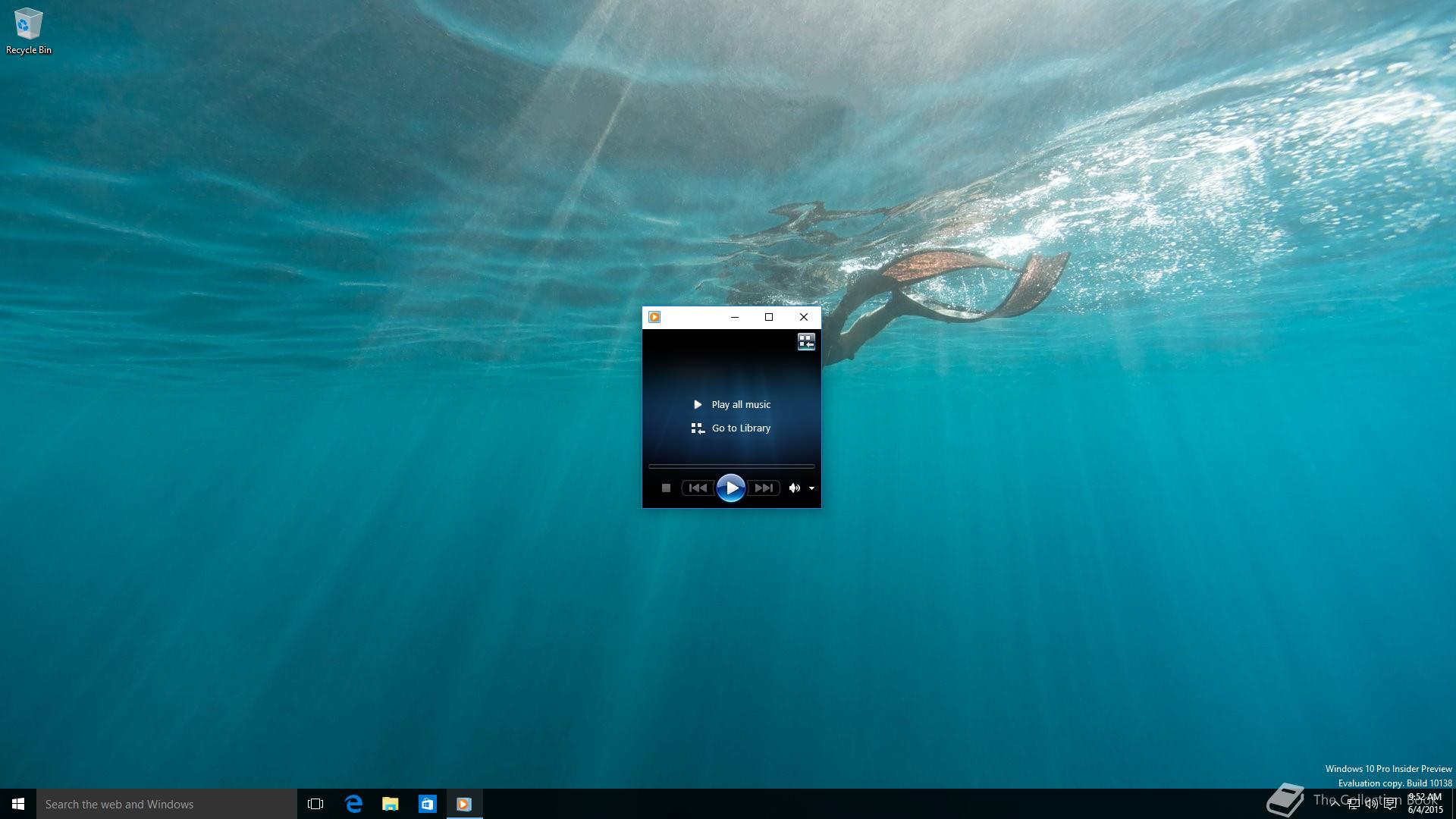Open the network icon in the system tray
This screenshot has height=819, width=1456.
1353,804
